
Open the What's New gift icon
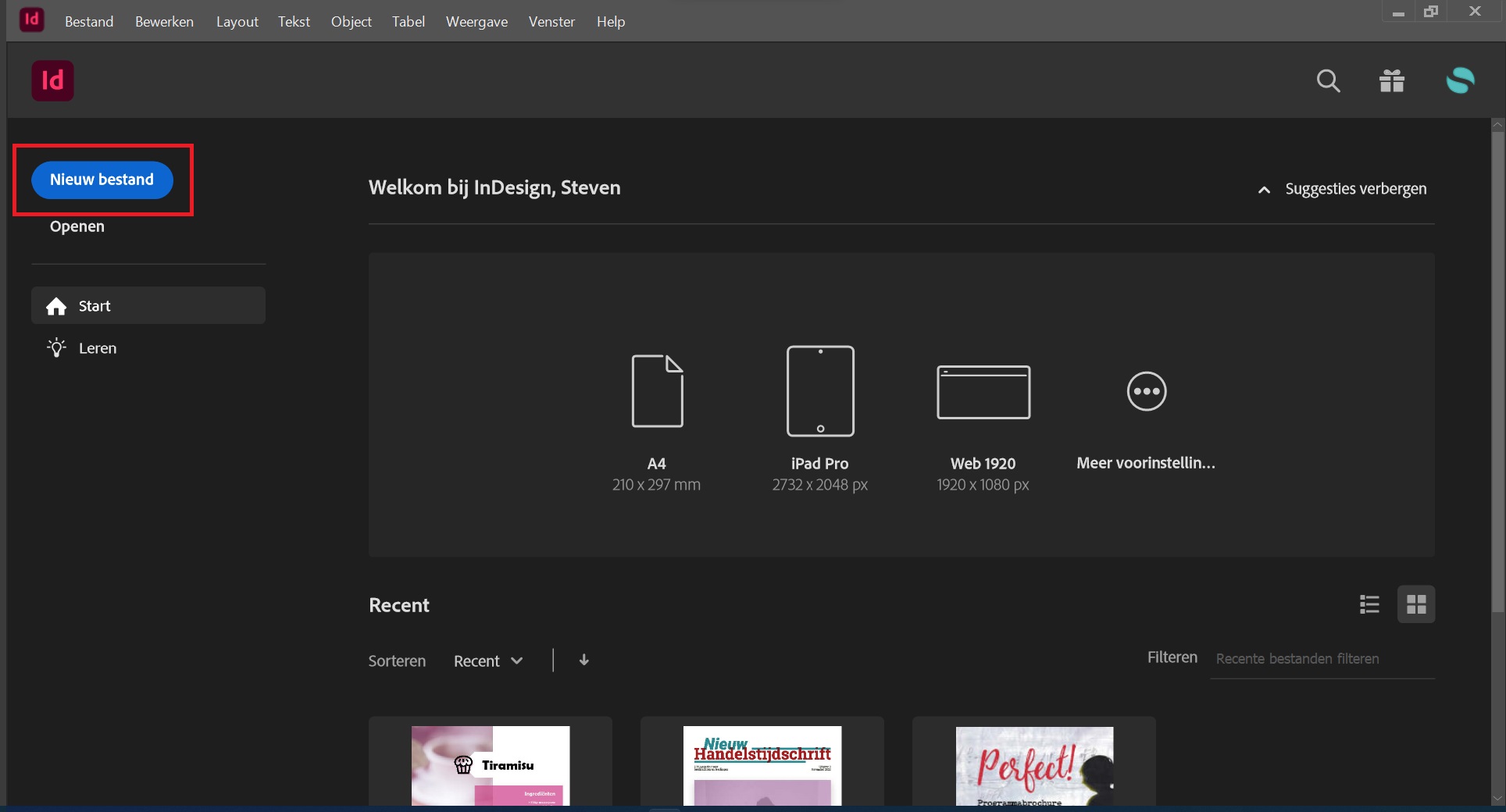click(1392, 80)
